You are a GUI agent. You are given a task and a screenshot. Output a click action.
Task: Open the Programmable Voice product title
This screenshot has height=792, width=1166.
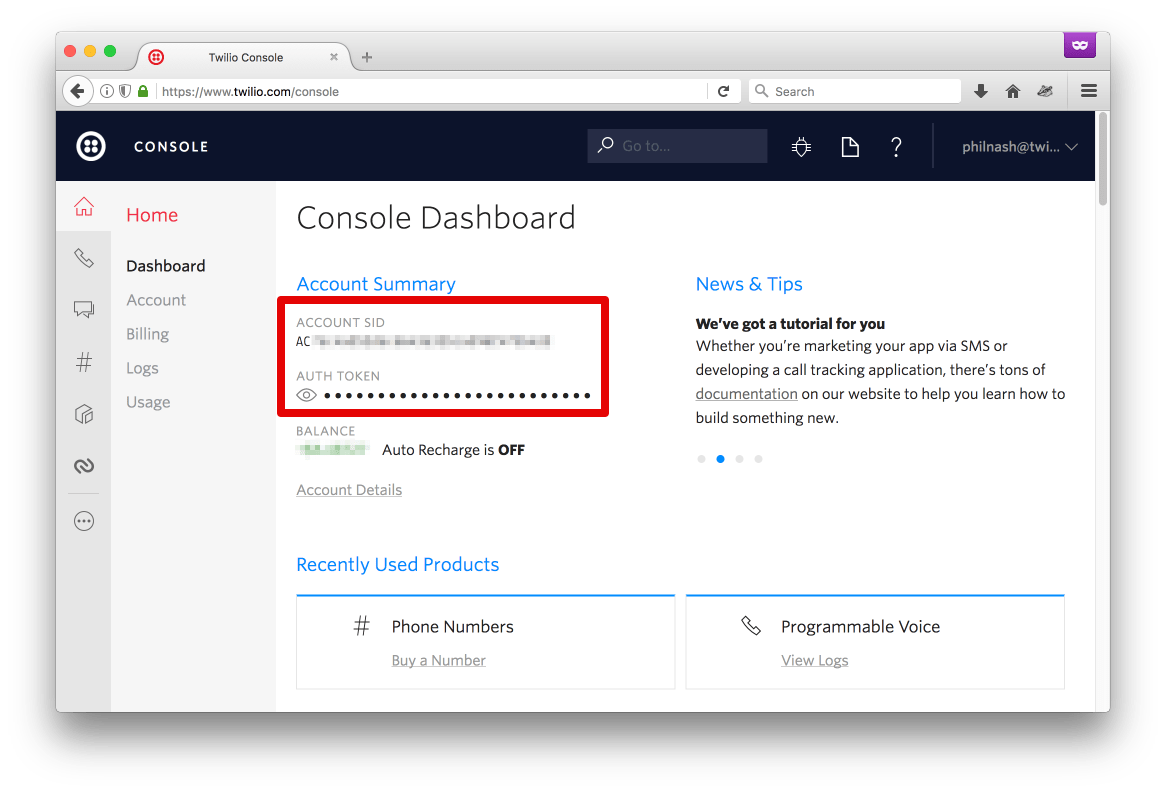(860, 627)
